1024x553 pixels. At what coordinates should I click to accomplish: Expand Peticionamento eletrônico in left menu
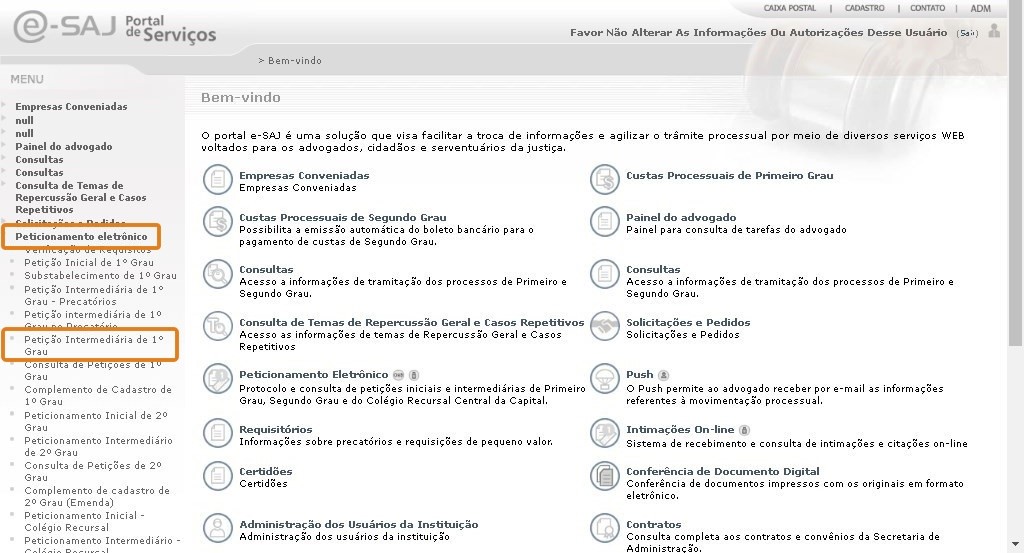(x=81, y=236)
